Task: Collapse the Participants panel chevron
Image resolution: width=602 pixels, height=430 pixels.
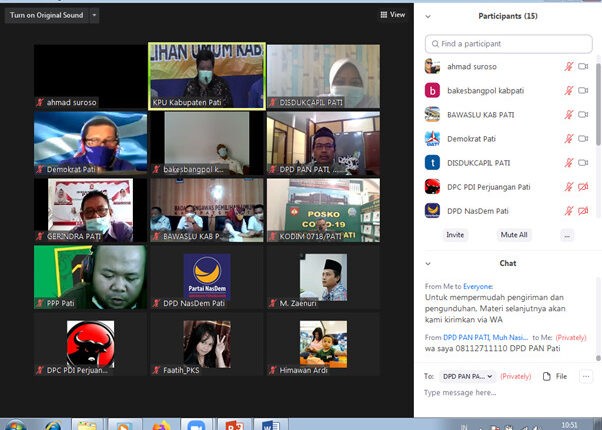Action: tap(429, 16)
